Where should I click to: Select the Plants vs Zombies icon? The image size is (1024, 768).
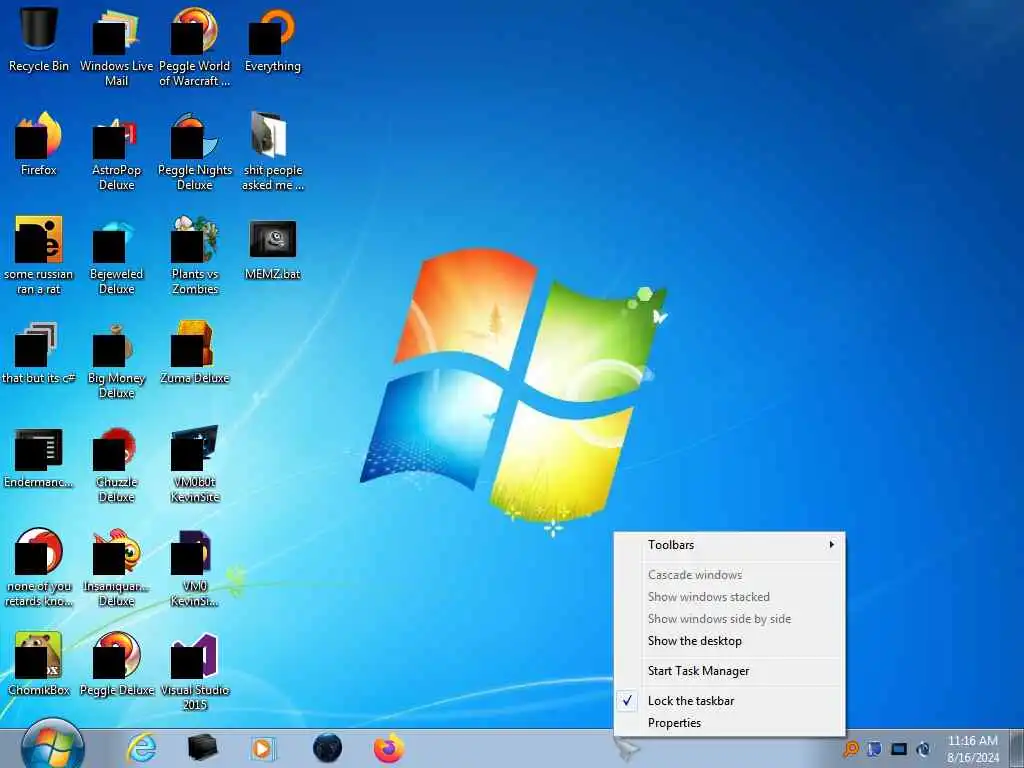pos(195,255)
